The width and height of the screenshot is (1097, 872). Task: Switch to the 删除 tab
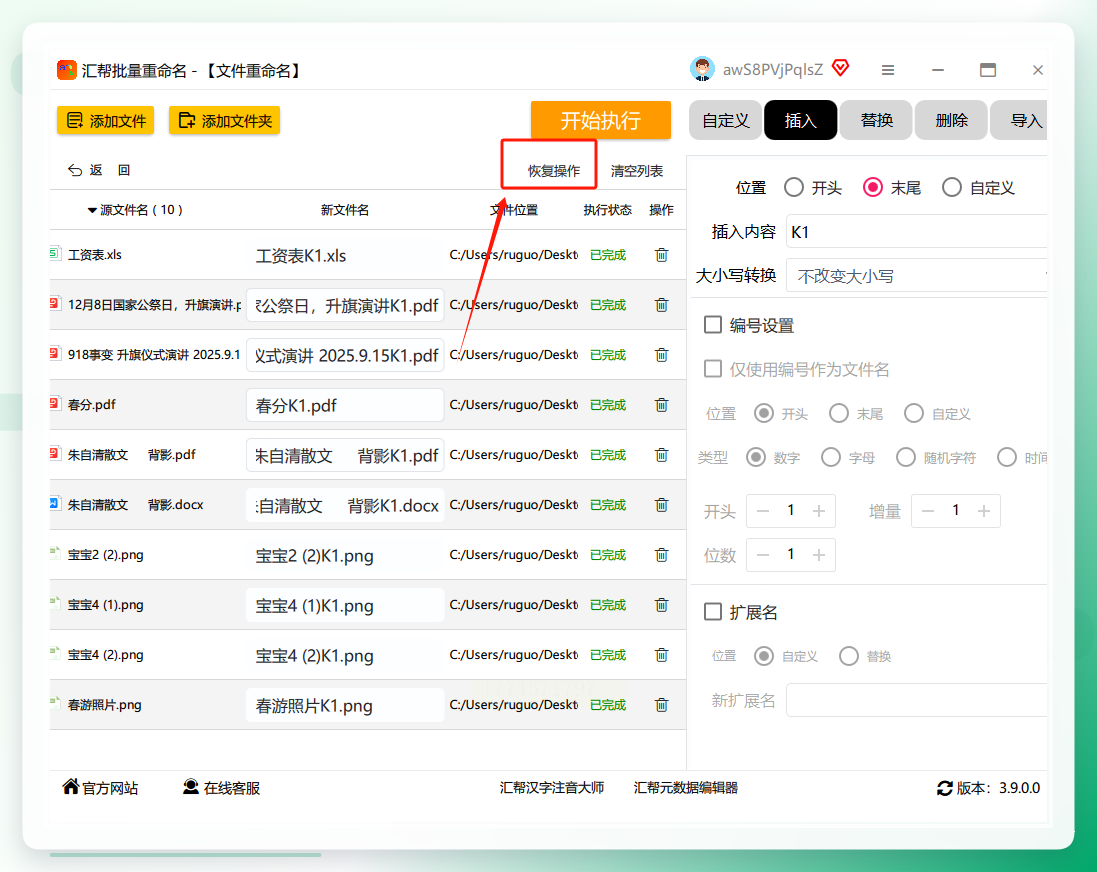(951, 120)
